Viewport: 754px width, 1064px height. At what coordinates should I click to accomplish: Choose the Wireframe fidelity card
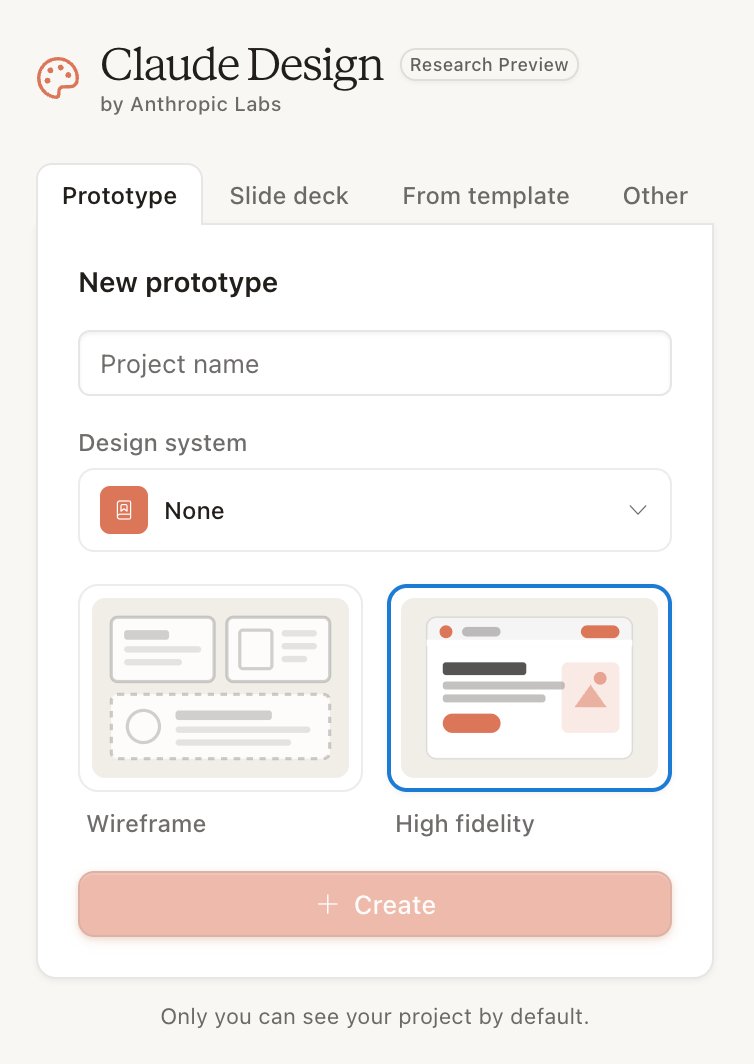221,687
